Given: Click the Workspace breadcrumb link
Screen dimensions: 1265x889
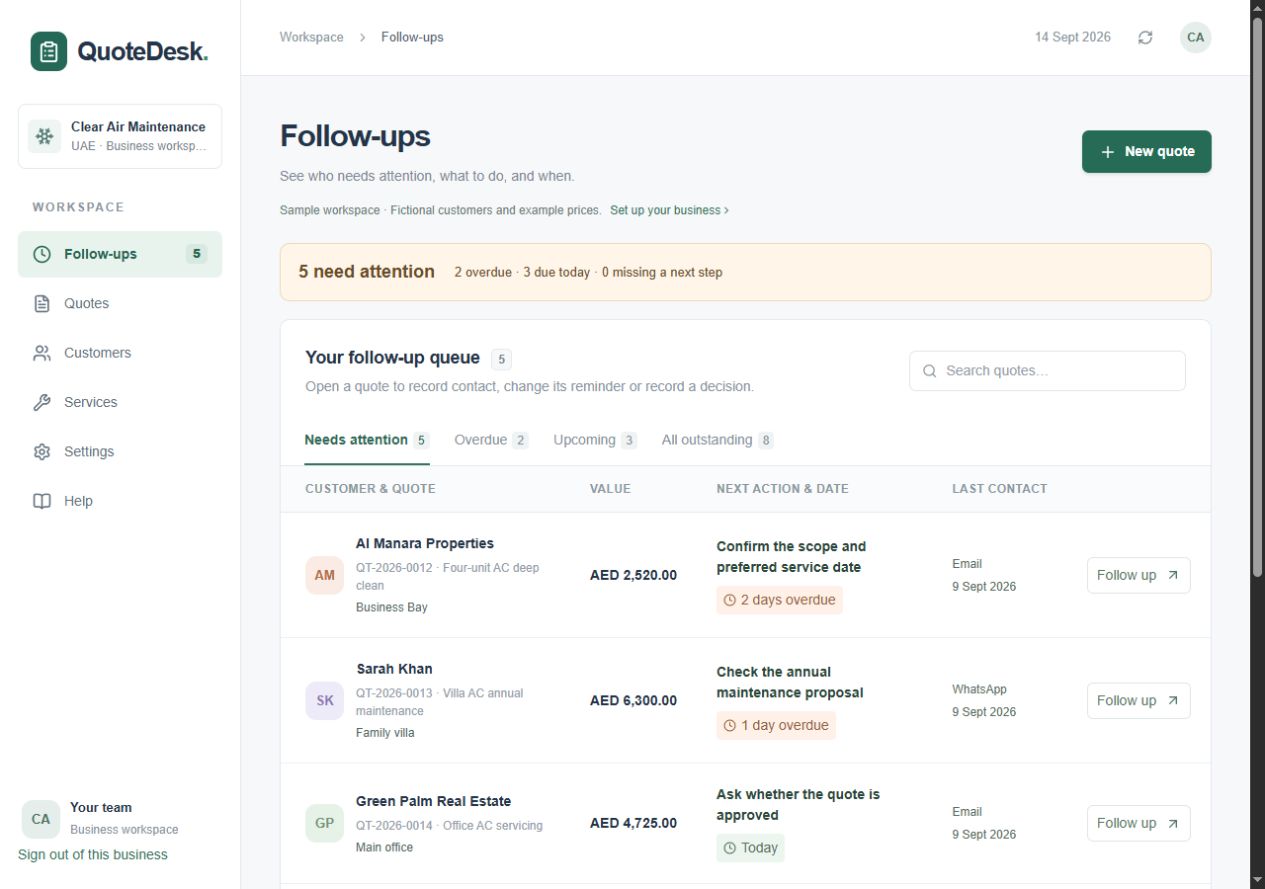Looking at the screenshot, I should tap(311, 37).
